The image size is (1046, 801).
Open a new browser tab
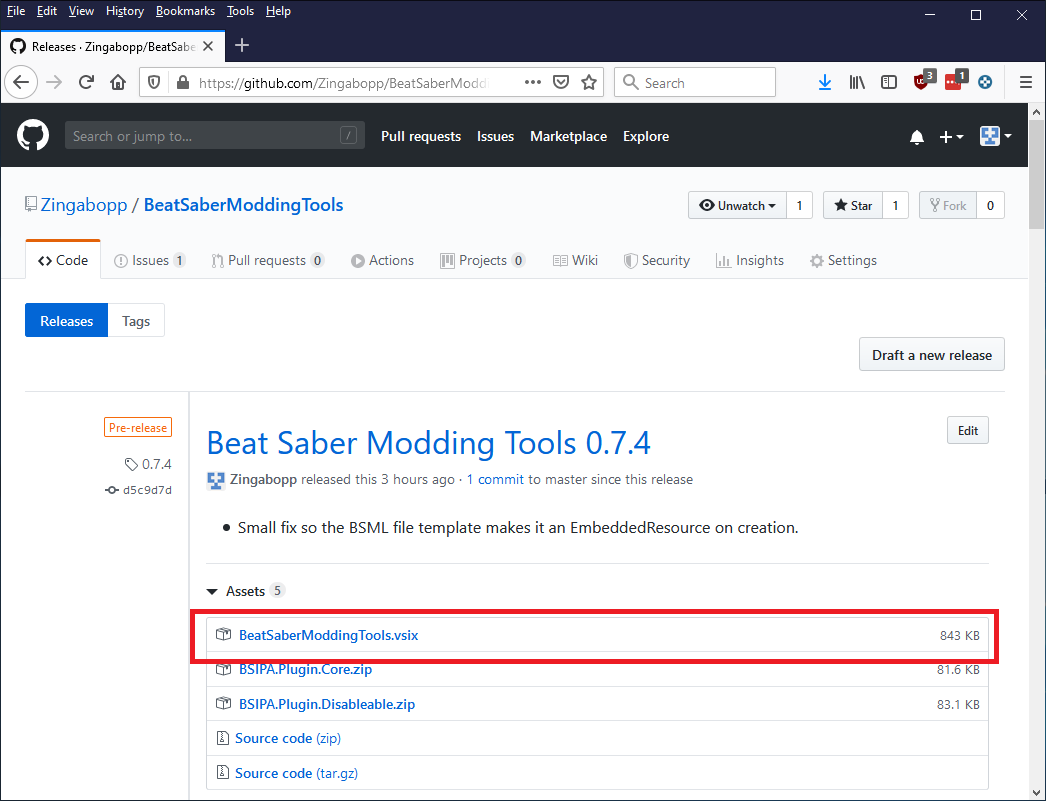(242, 45)
